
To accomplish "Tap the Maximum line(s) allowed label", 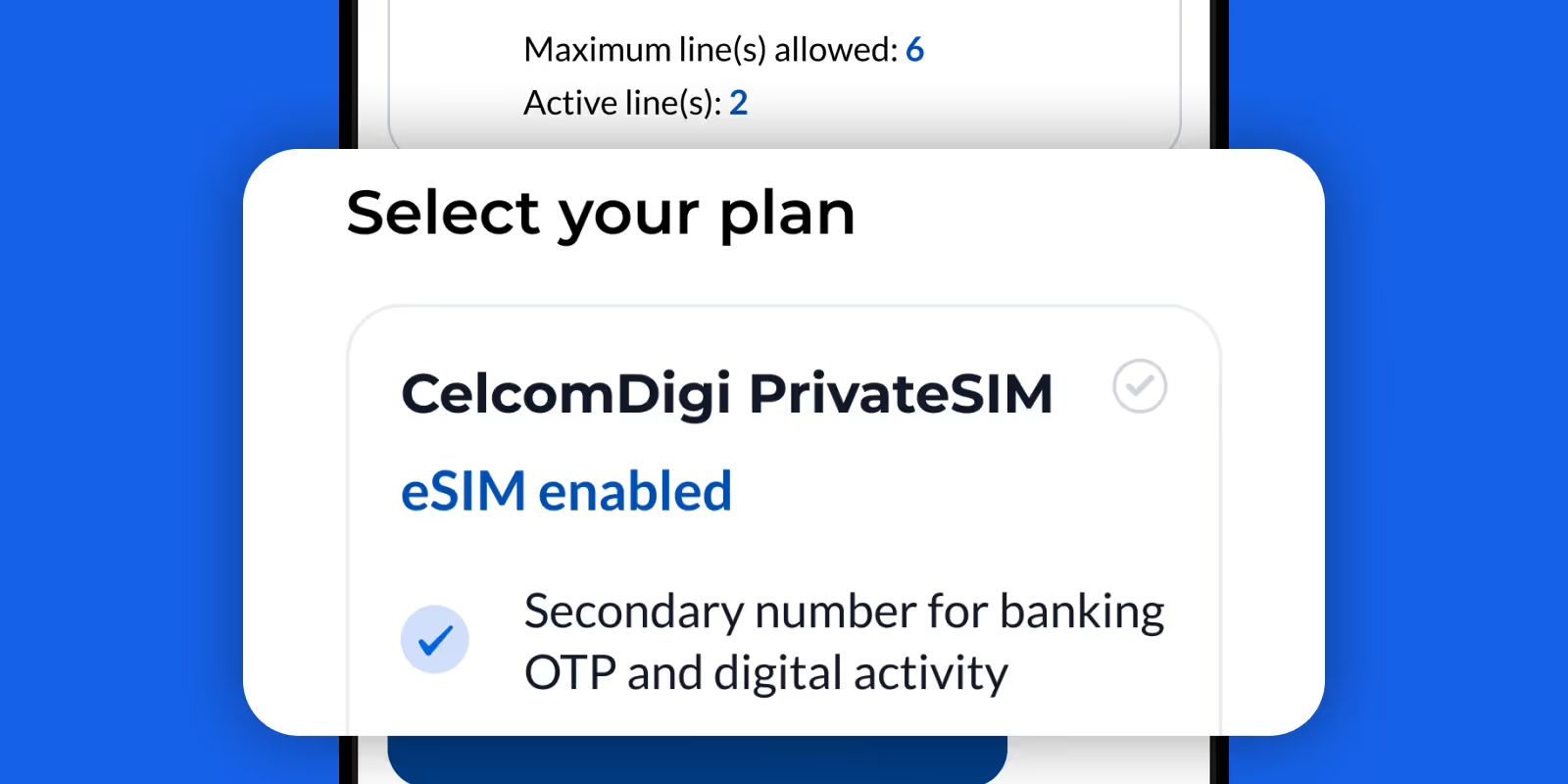I will (710, 50).
